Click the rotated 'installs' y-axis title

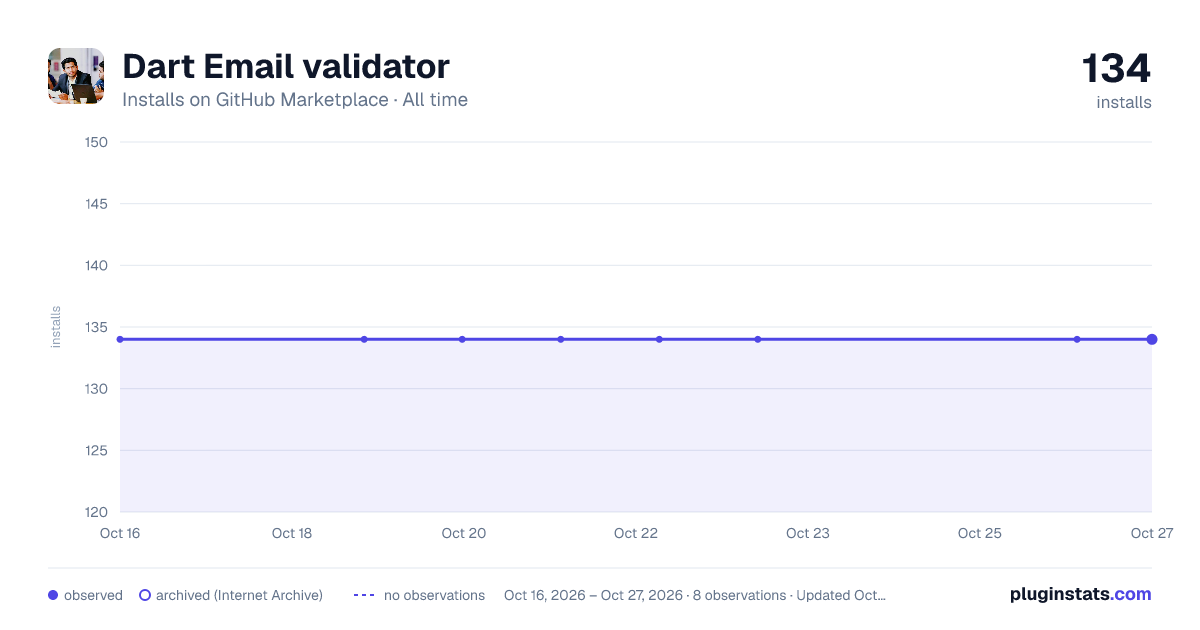pos(56,327)
